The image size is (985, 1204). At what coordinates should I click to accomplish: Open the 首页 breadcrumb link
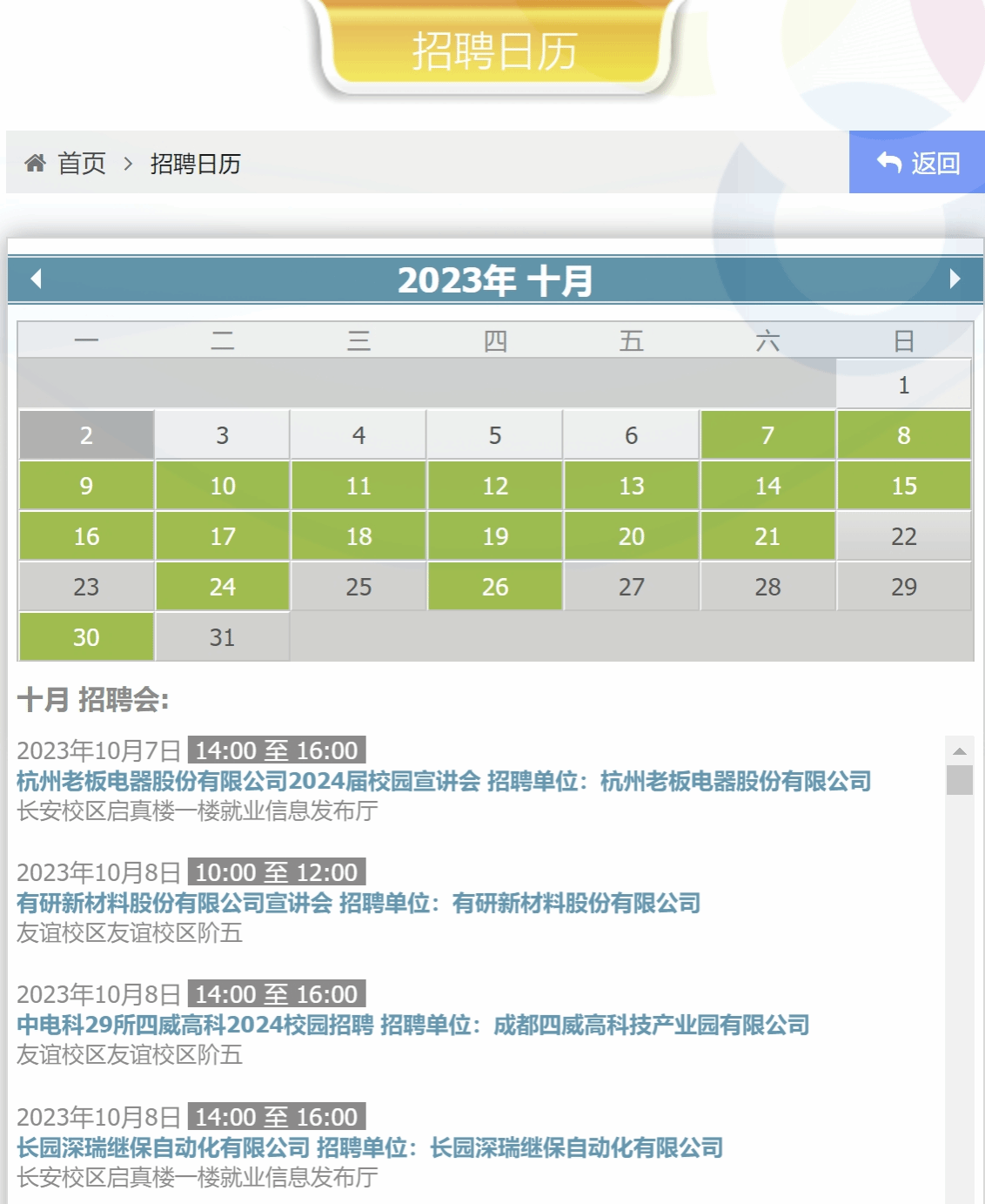pyautogui.click(x=81, y=164)
